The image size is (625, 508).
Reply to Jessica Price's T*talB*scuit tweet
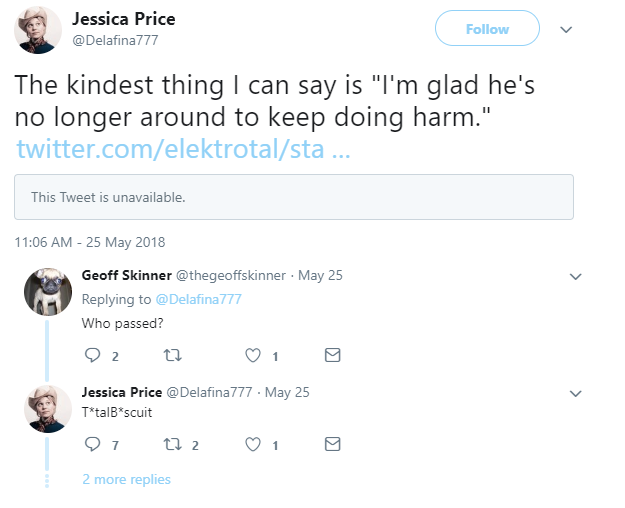coord(94,444)
